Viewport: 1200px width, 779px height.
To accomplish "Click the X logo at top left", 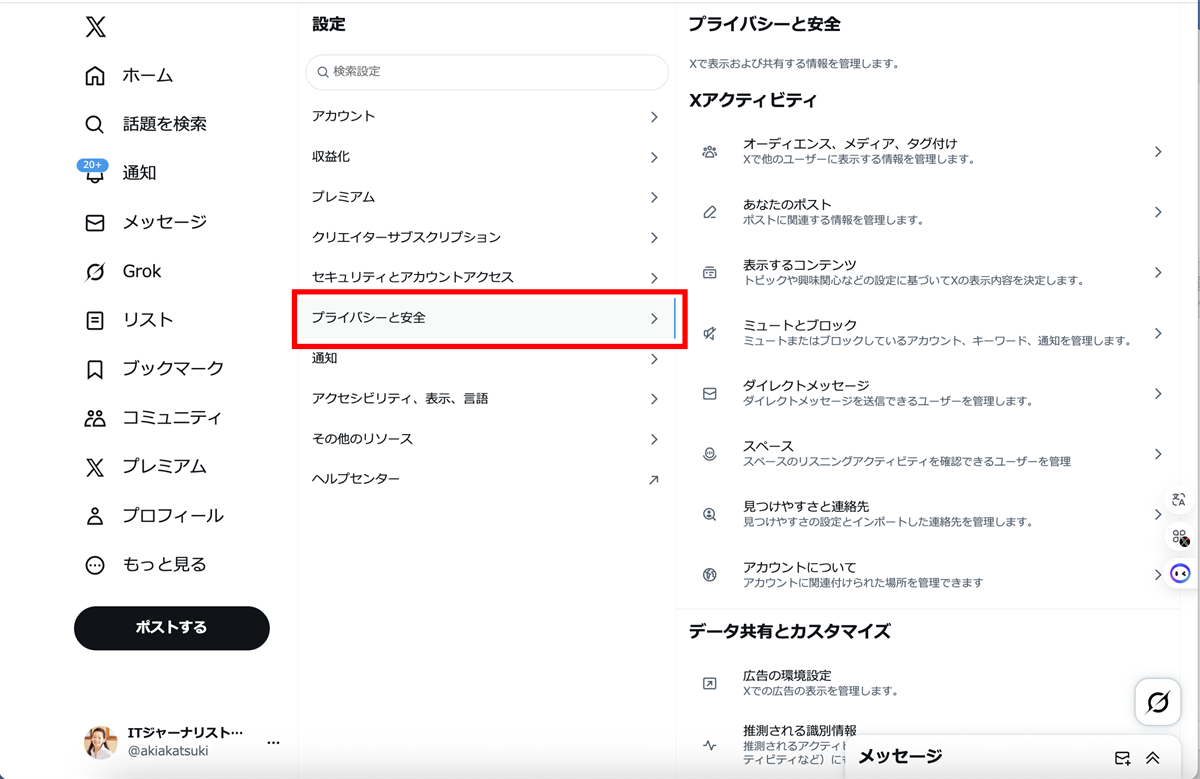I will [95, 28].
